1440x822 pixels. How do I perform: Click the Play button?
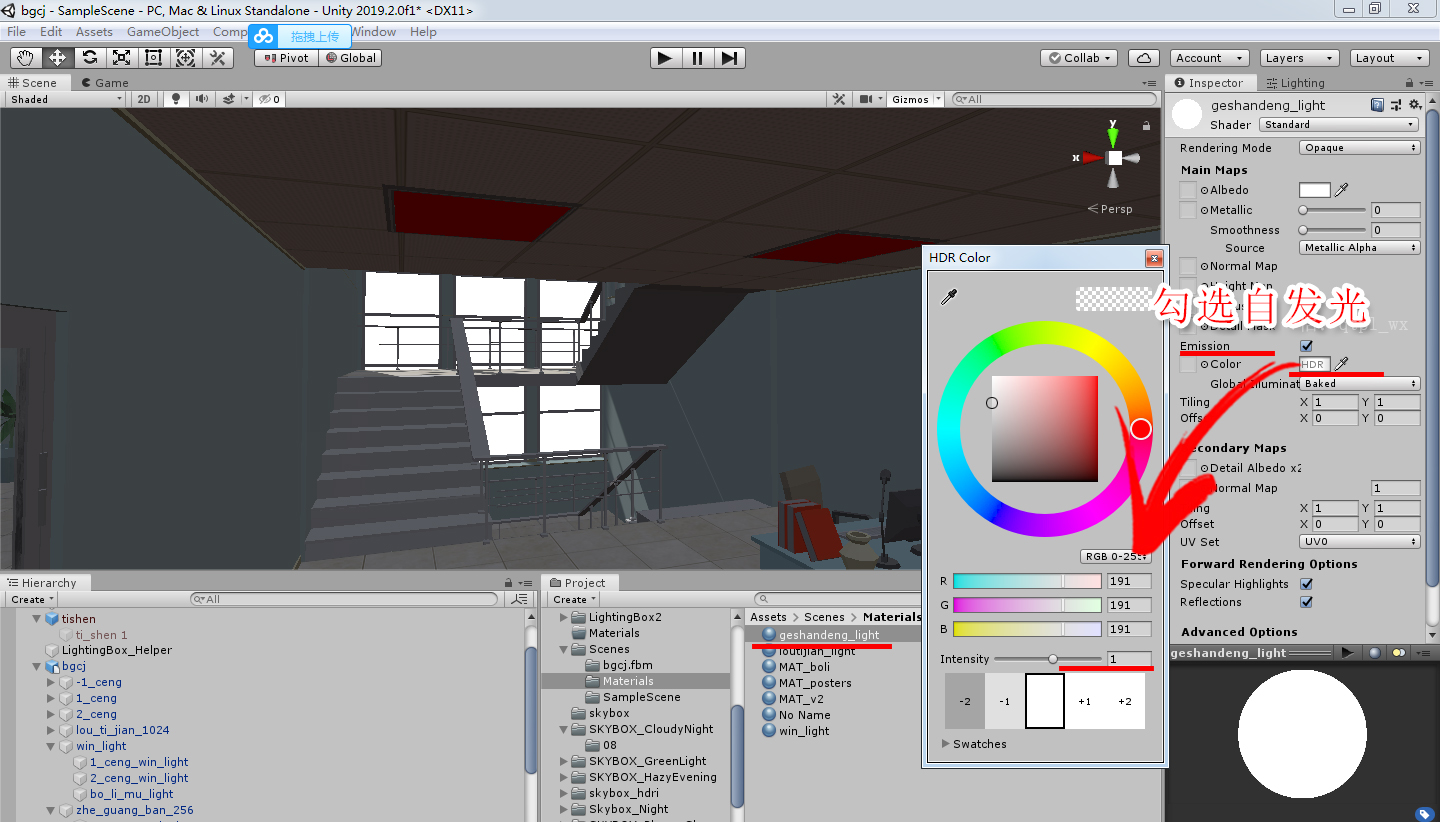[x=665, y=58]
